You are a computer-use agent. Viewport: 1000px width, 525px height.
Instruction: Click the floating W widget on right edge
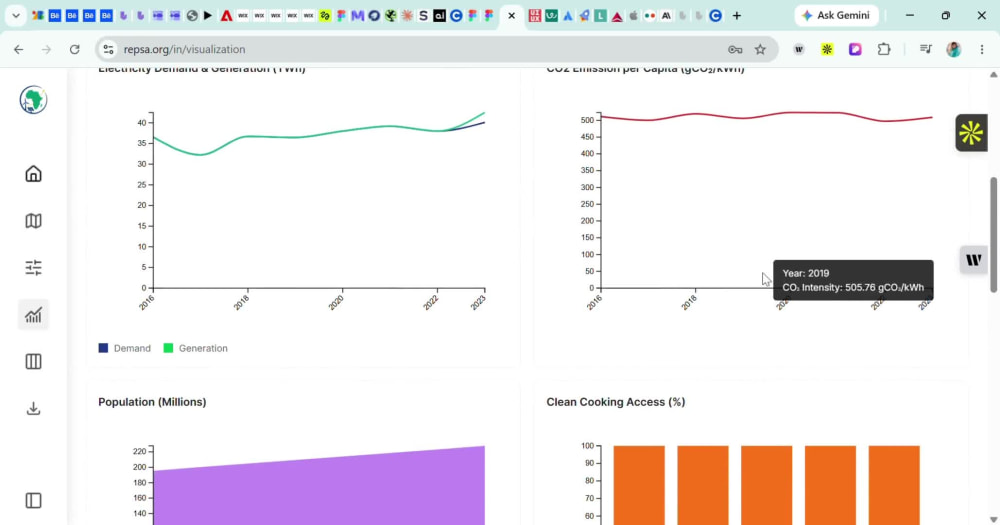click(x=974, y=260)
